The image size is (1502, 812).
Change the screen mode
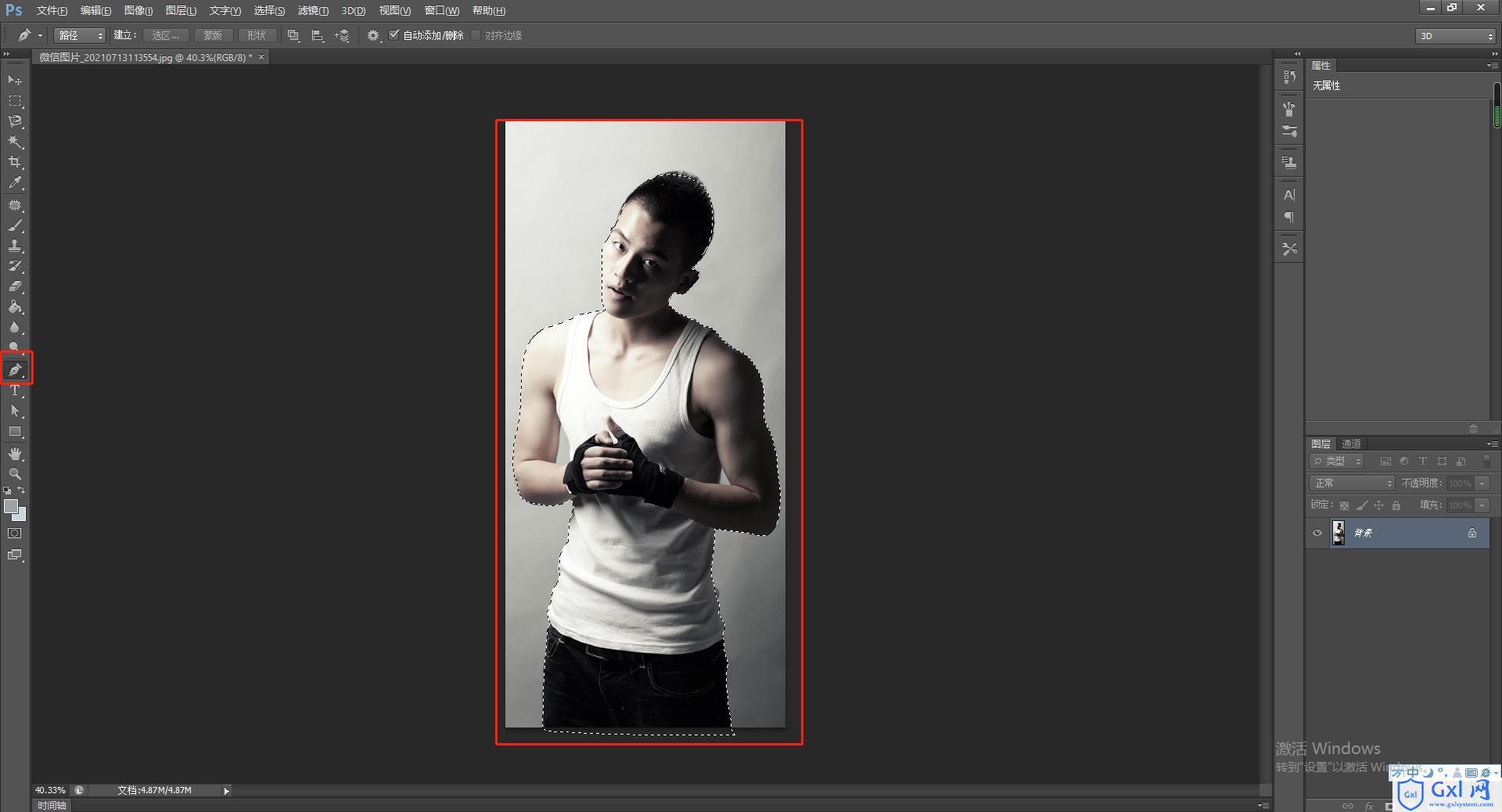(15, 555)
